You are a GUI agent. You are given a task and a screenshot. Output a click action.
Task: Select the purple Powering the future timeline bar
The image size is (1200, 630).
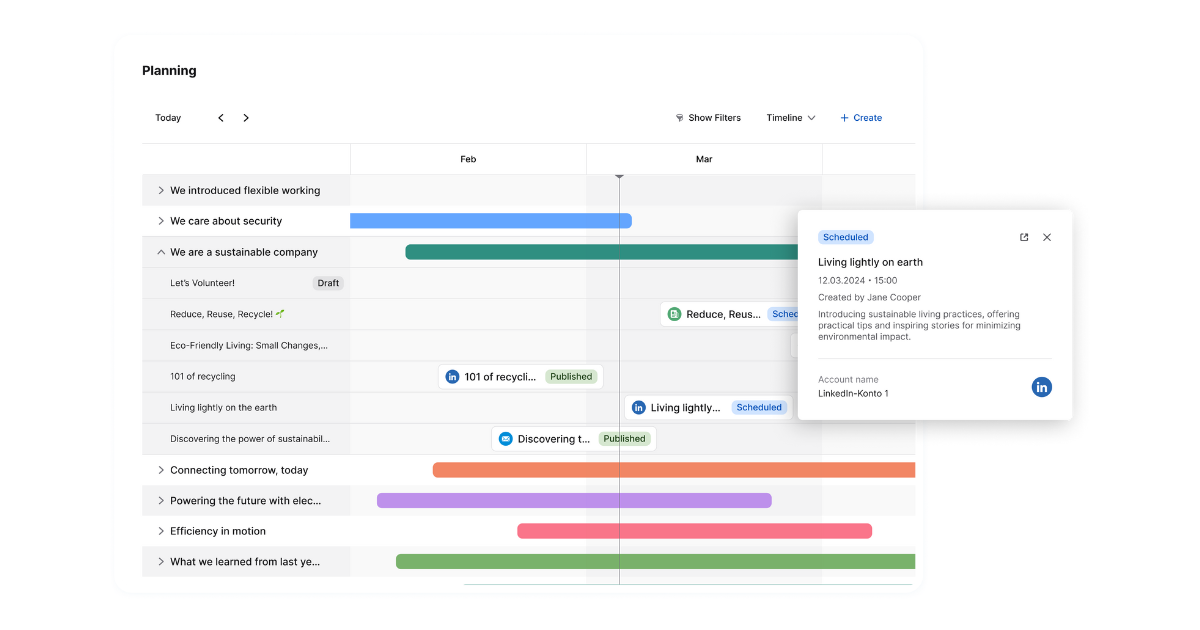tap(573, 500)
